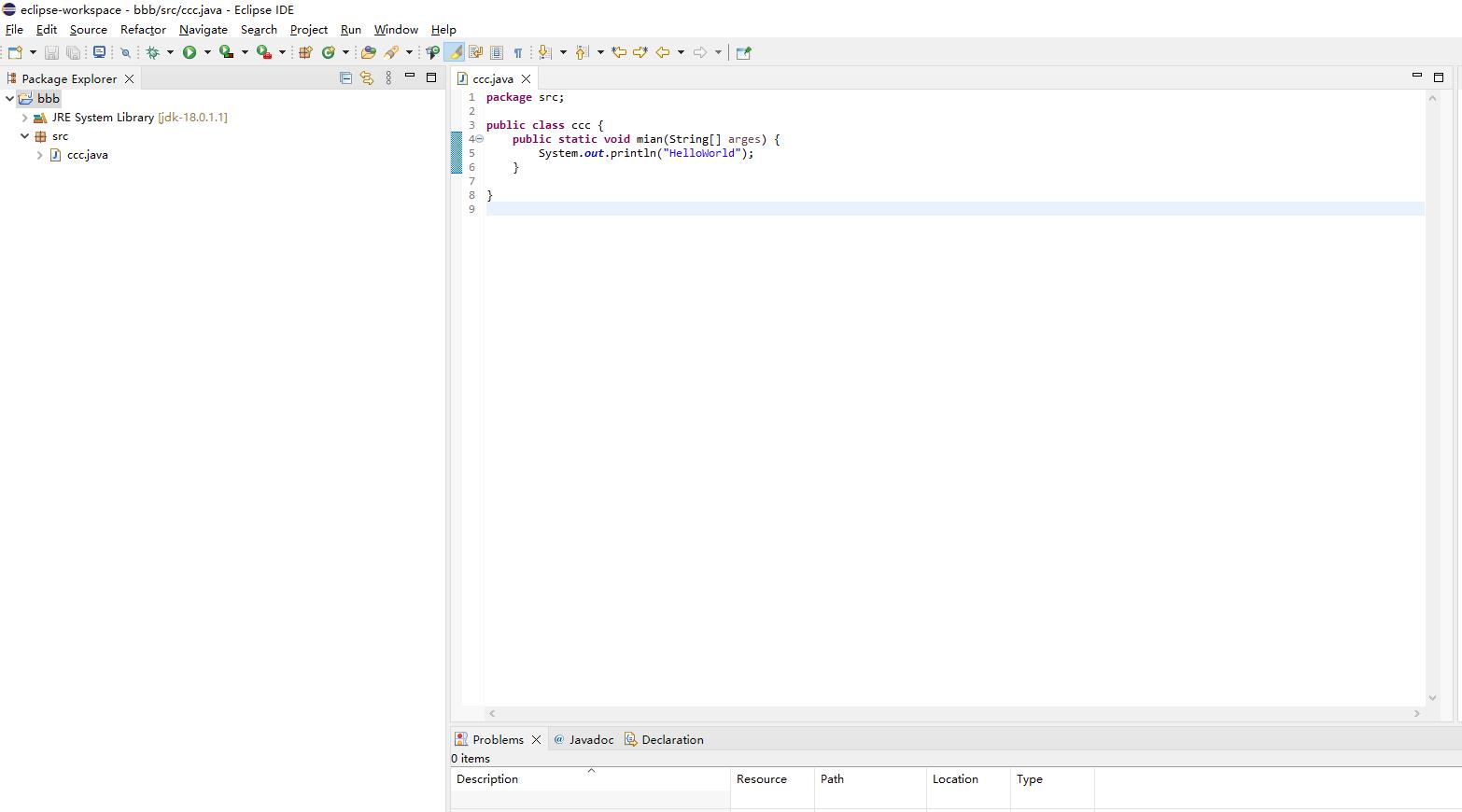Expand ccc.java in the tree
The image size is (1462, 812).
tap(39, 155)
